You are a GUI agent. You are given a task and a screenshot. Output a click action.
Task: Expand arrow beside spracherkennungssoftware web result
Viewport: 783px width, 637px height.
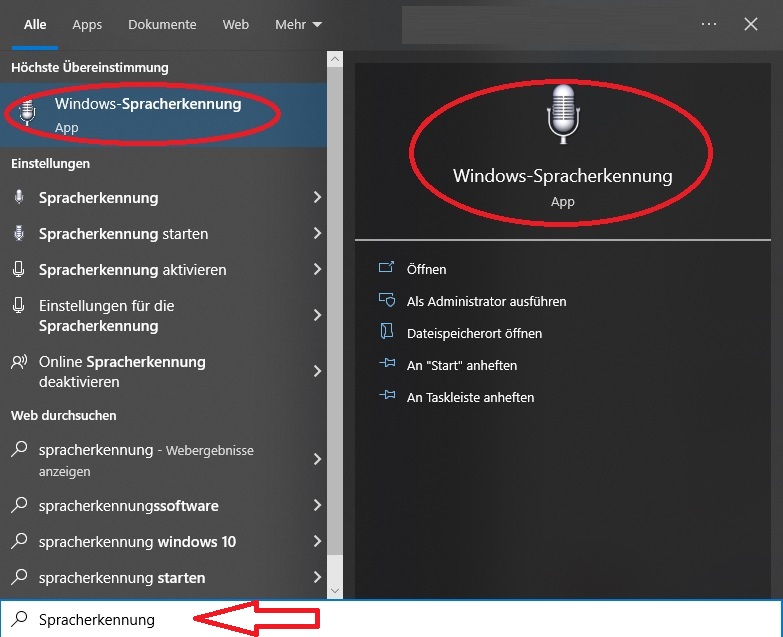(317, 506)
